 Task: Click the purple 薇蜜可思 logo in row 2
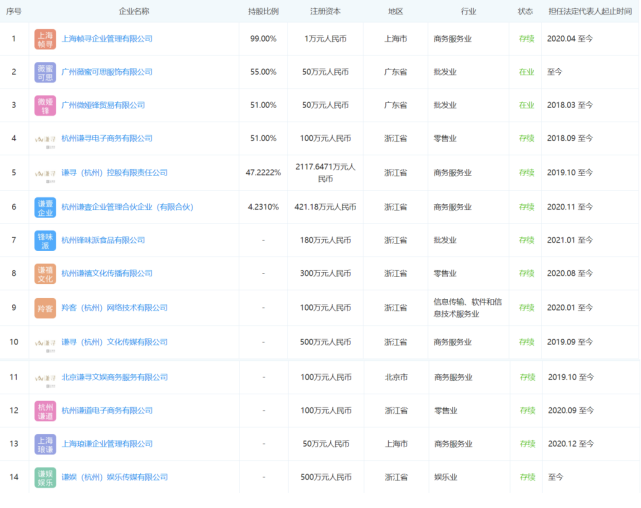(45, 72)
